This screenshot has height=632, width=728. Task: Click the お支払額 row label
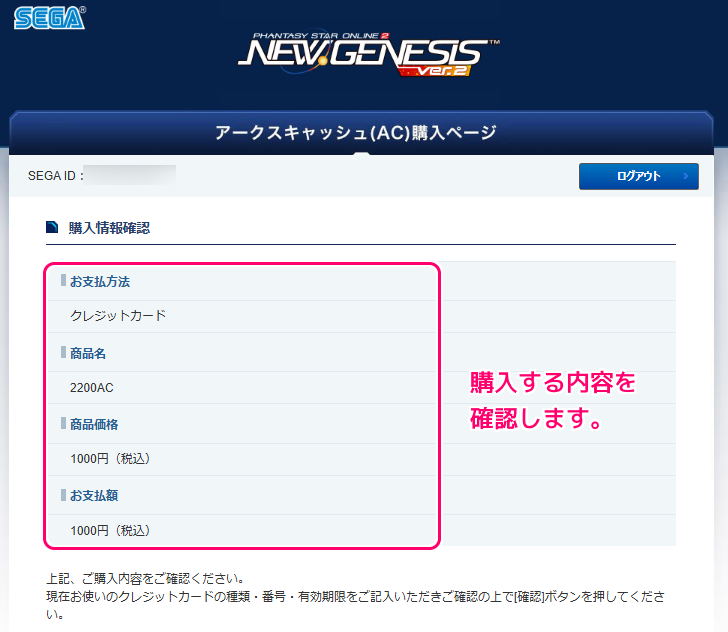click(94, 495)
